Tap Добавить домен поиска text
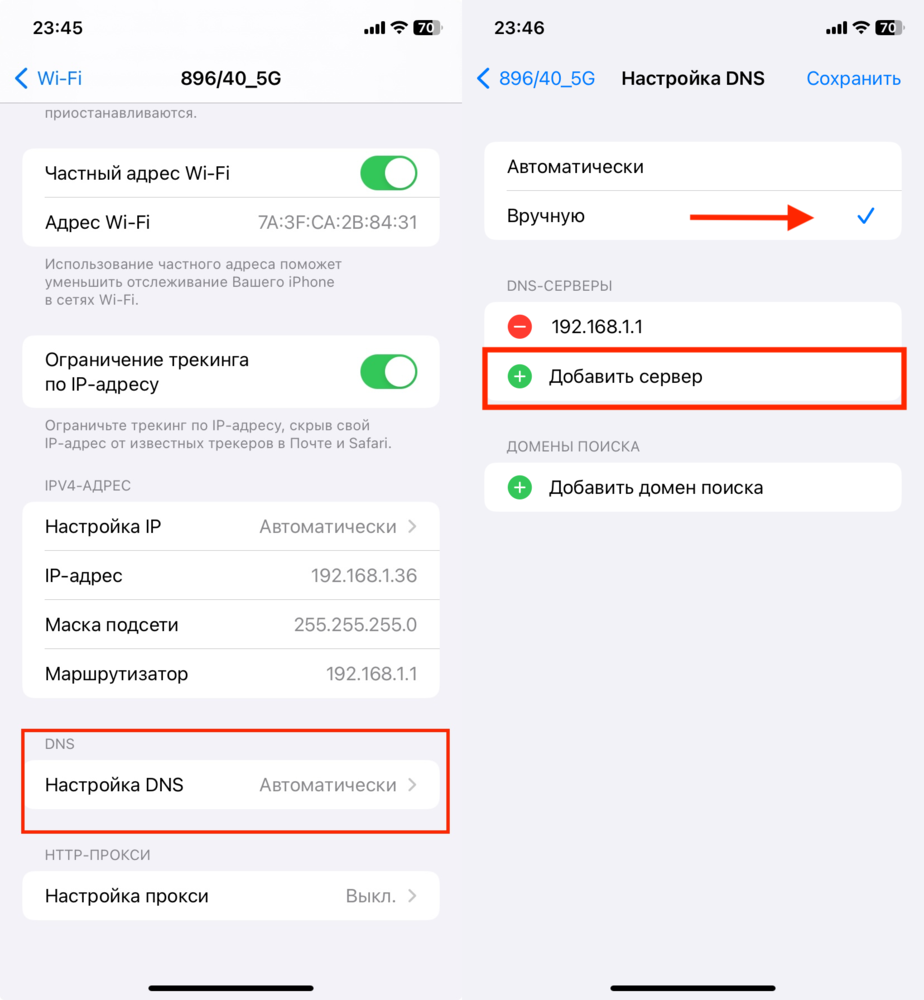Image resolution: width=924 pixels, height=1000 pixels. pos(656,487)
